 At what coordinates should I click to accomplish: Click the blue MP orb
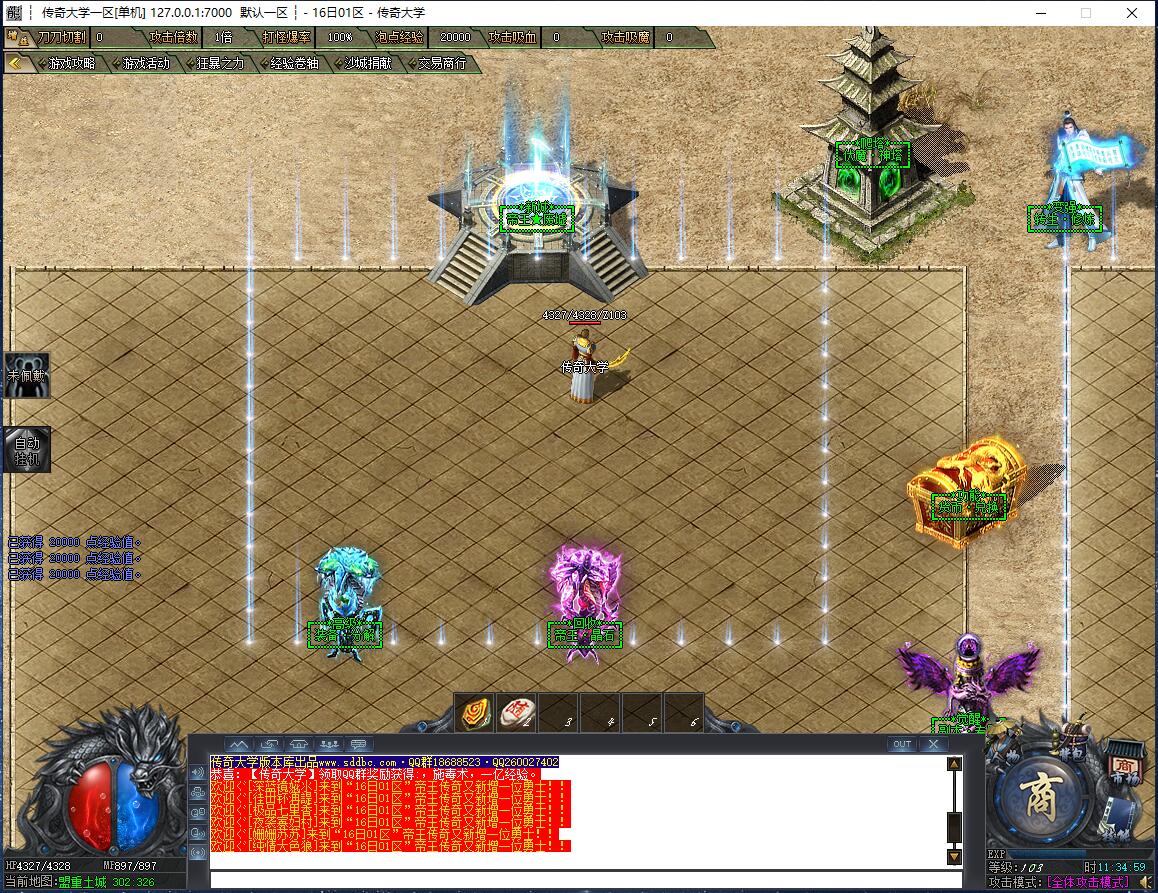137,807
